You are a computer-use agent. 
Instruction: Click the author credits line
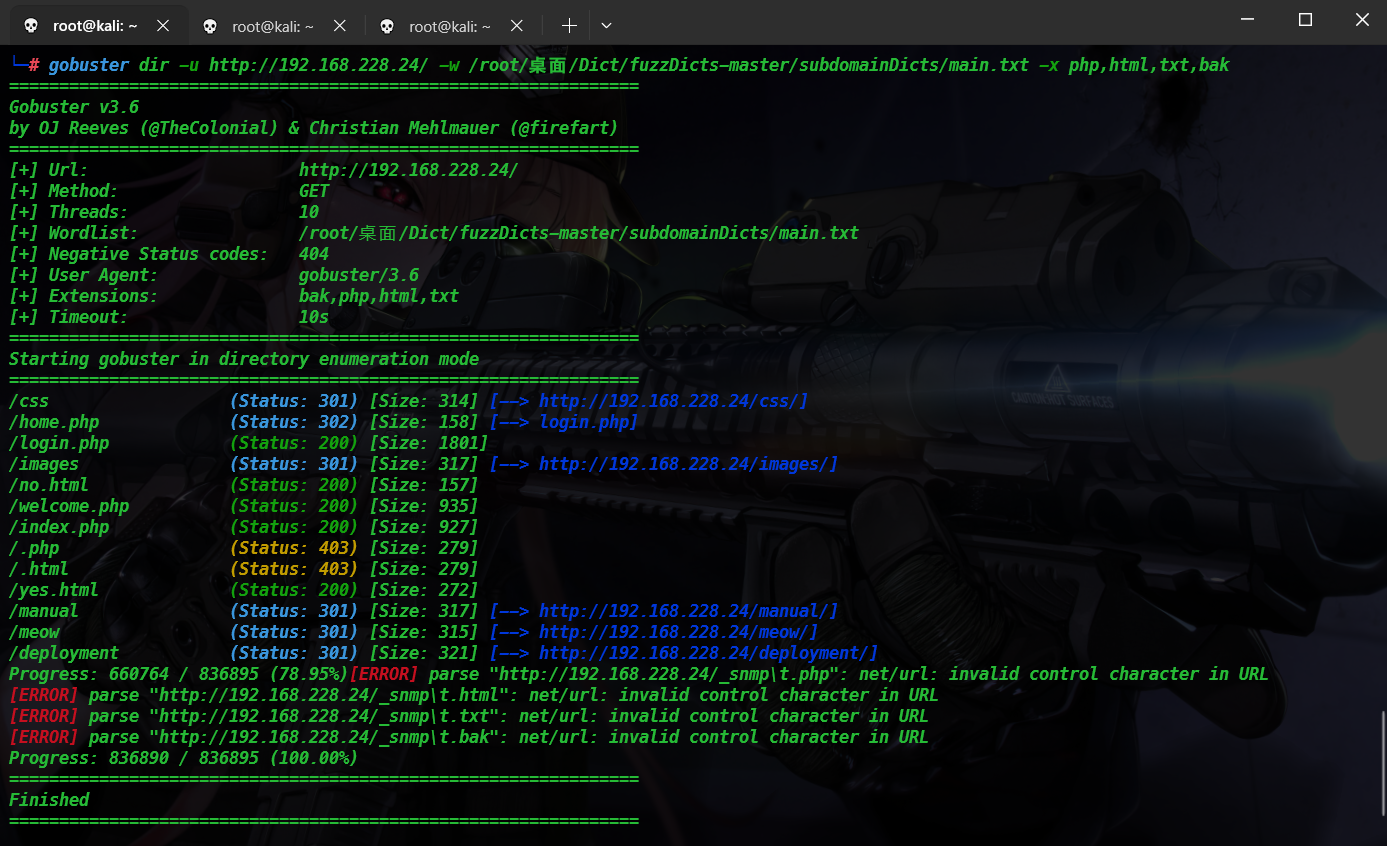tap(314, 128)
